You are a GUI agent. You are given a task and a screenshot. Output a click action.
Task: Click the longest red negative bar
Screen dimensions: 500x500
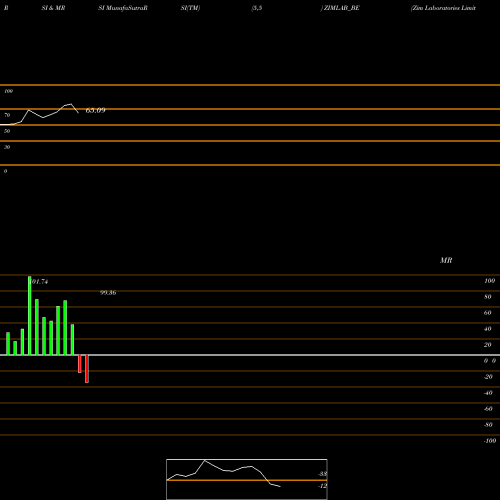tap(87, 369)
